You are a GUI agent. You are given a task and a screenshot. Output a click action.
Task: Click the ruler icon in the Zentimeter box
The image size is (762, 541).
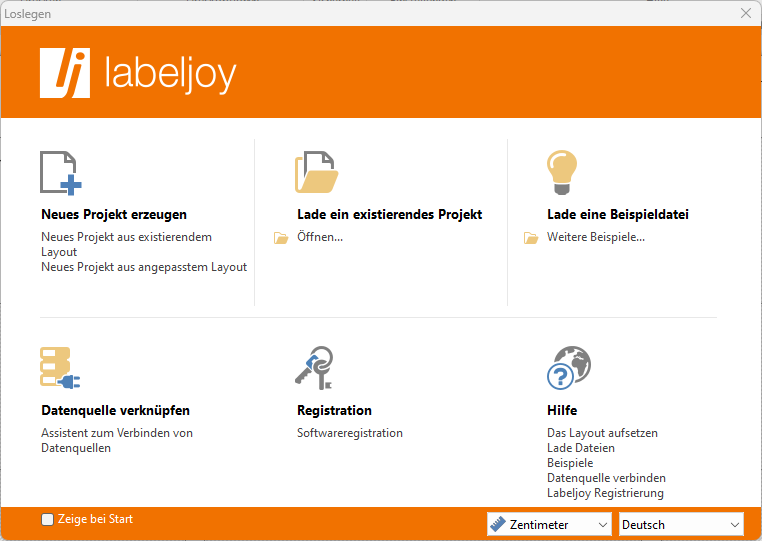(498, 524)
